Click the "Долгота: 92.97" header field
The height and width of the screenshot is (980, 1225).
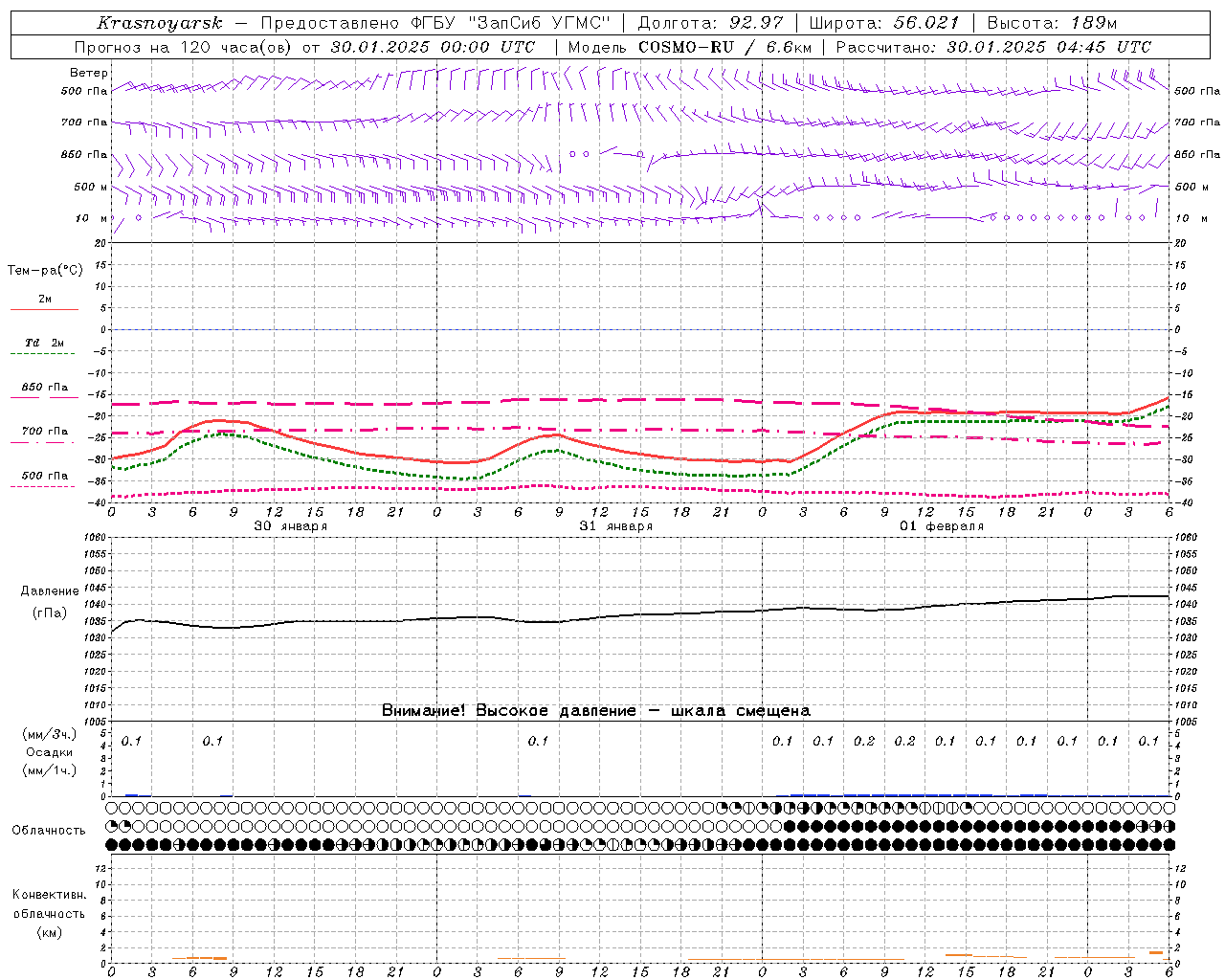tap(710, 23)
